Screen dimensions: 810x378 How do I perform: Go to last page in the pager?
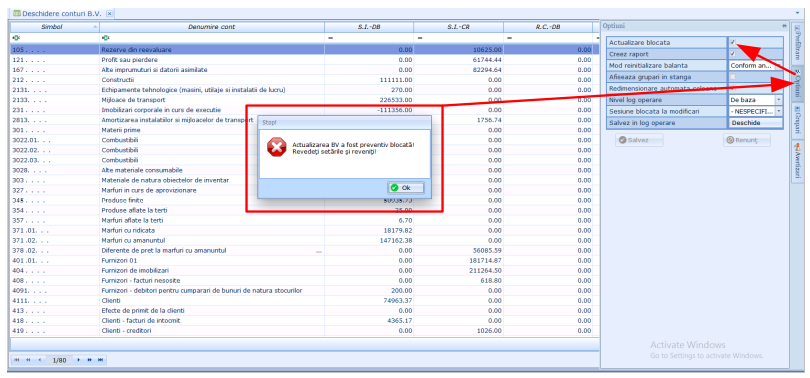click(x=100, y=359)
